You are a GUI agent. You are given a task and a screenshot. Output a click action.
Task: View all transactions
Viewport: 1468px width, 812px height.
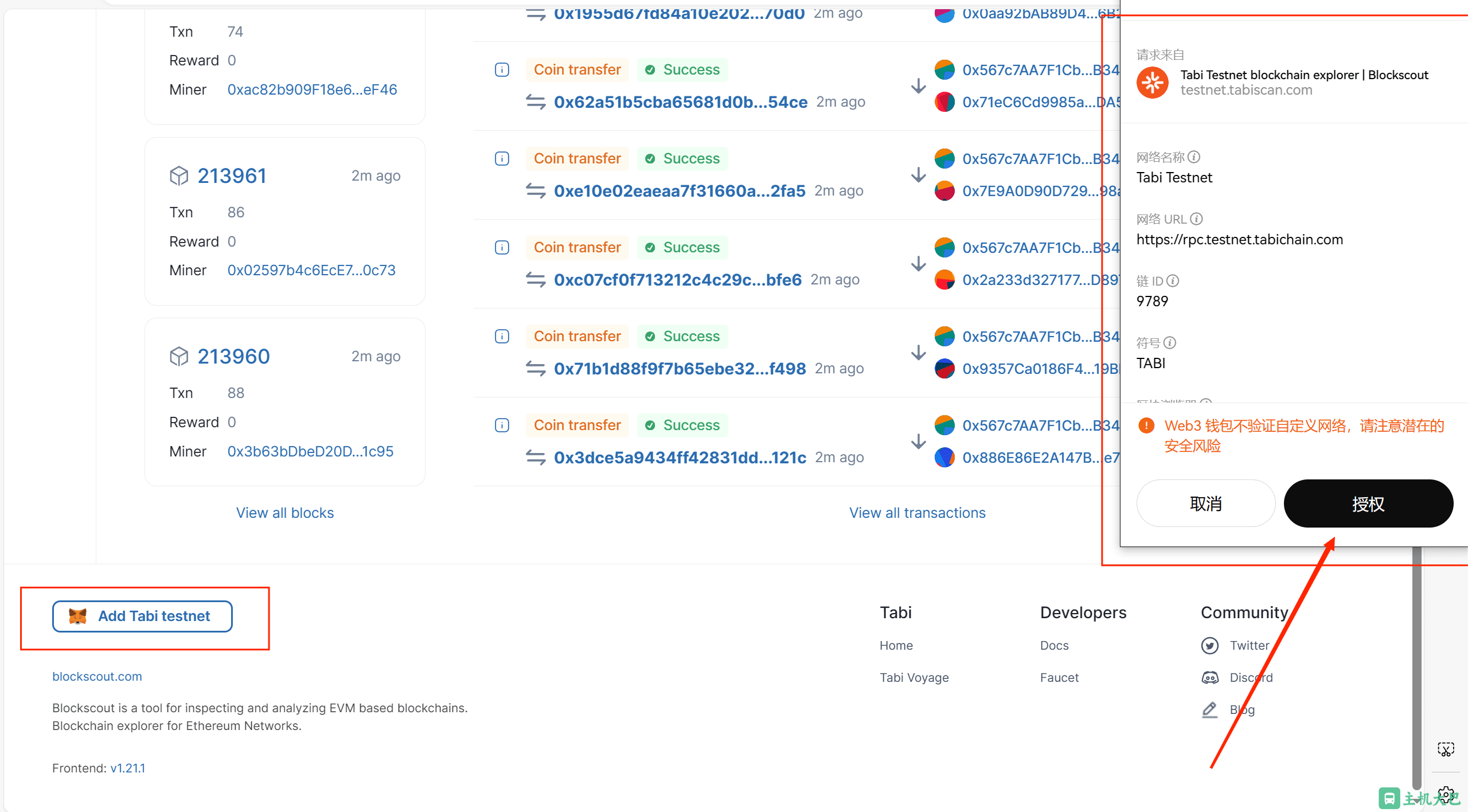pos(918,513)
